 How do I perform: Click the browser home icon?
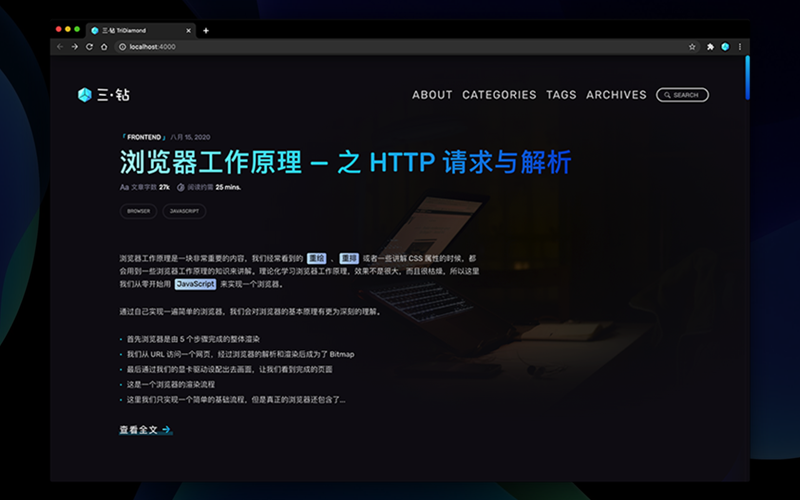(x=103, y=47)
